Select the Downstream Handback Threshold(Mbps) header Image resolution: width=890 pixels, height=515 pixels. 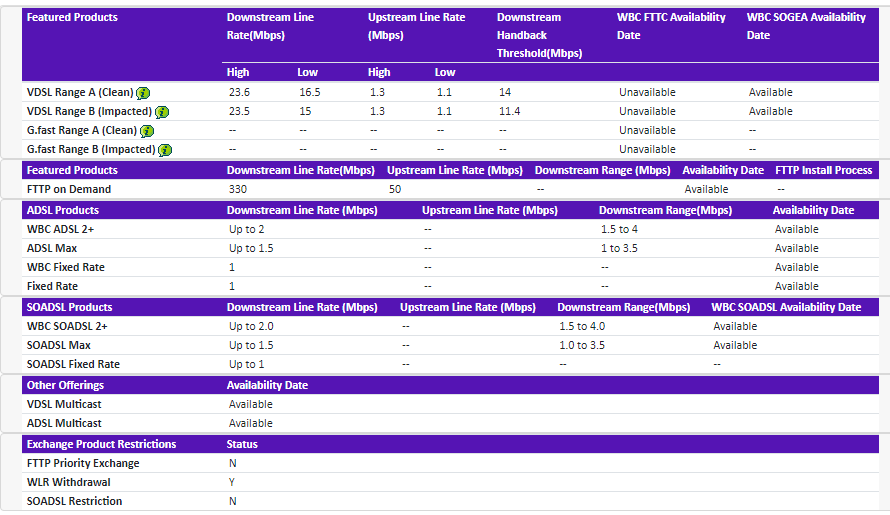click(539, 35)
